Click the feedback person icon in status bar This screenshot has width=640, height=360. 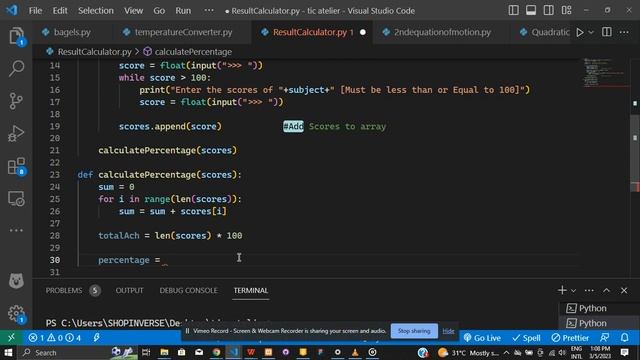point(604,338)
